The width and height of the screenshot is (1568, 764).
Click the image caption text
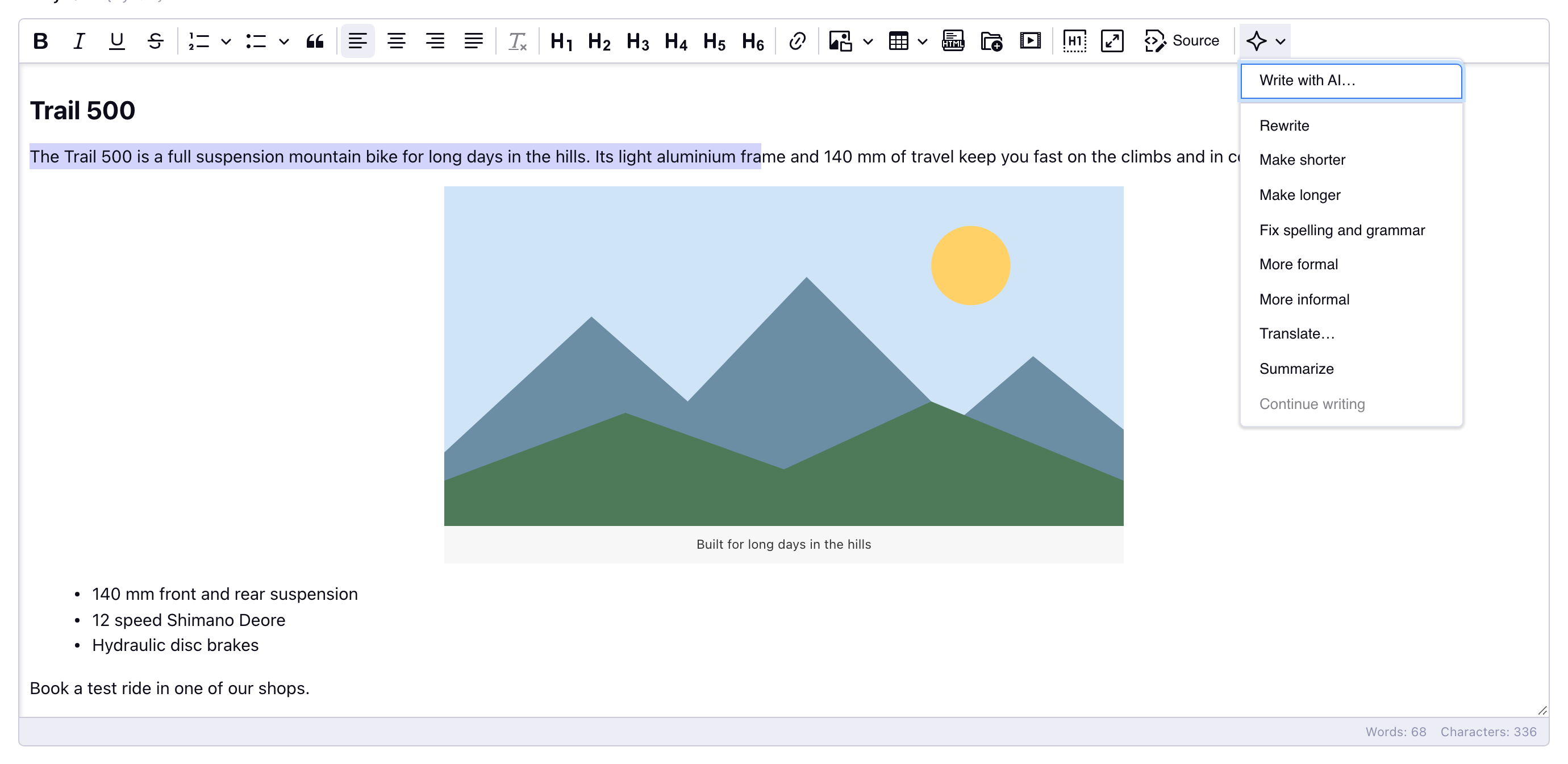click(783, 544)
